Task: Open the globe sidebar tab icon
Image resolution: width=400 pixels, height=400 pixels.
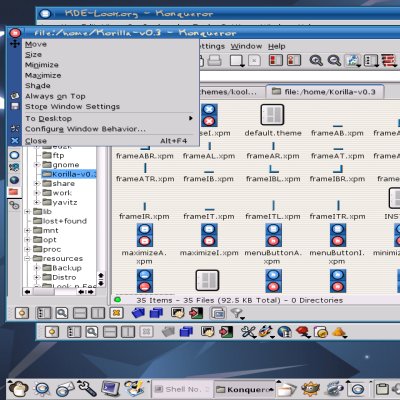Action: 14,180
